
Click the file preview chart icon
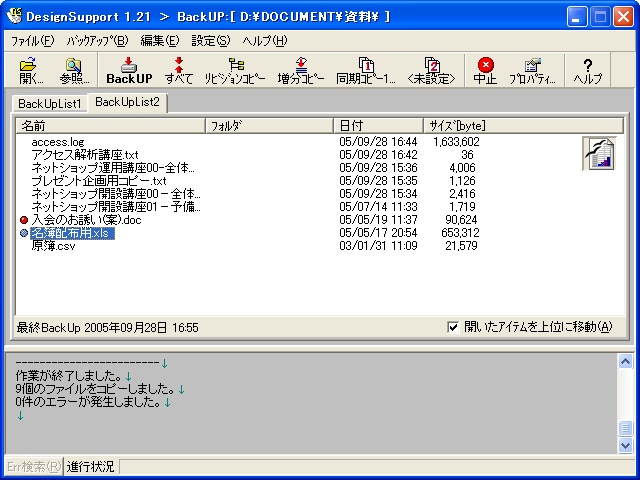click(x=599, y=153)
